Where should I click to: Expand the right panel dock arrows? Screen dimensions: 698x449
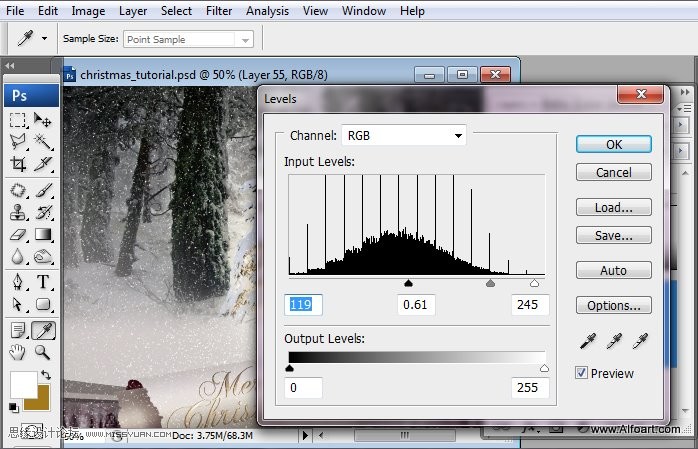pyautogui.click(x=685, y=92)
